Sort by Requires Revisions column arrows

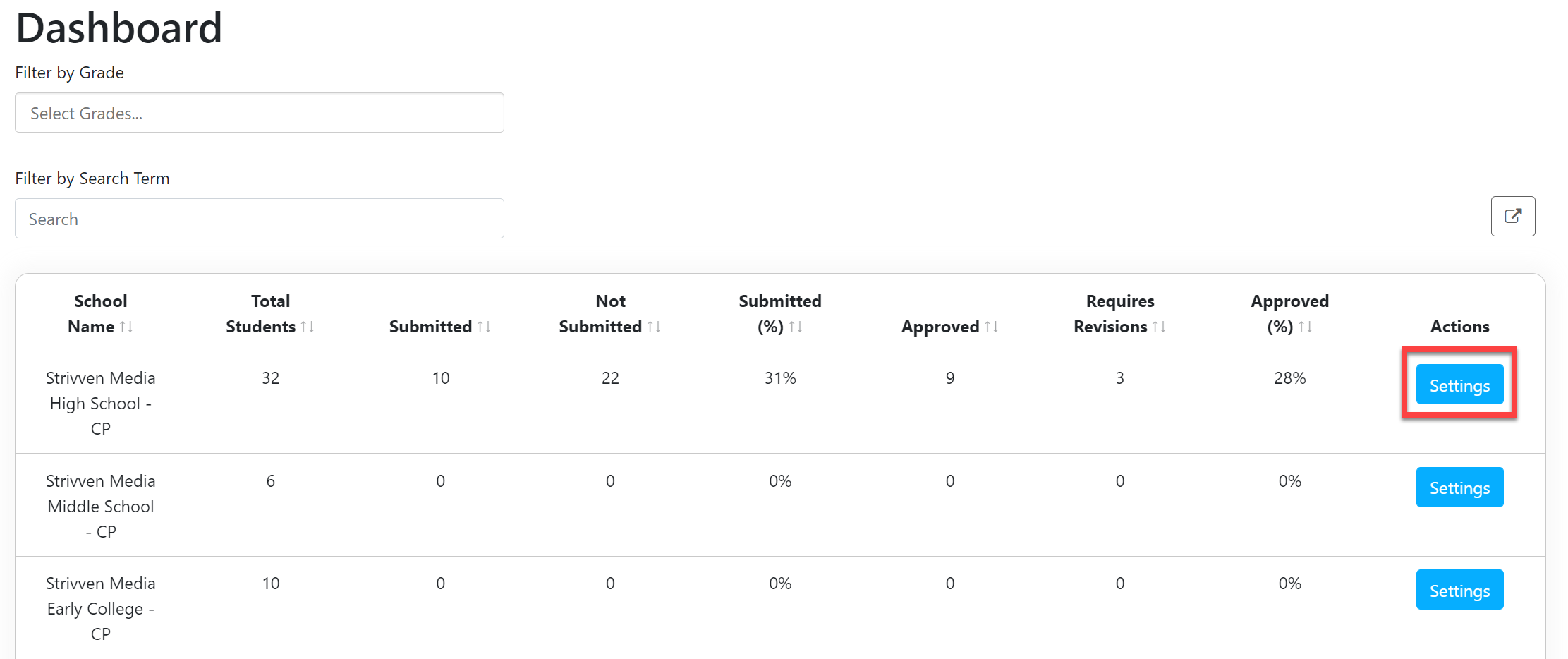1159,327
